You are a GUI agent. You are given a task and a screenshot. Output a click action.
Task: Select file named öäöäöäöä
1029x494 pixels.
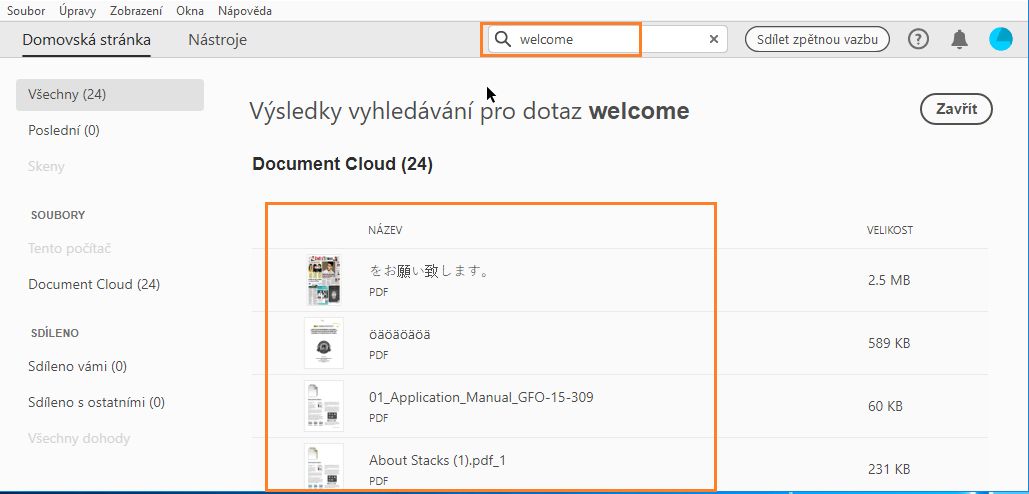(x=400, y=334)
